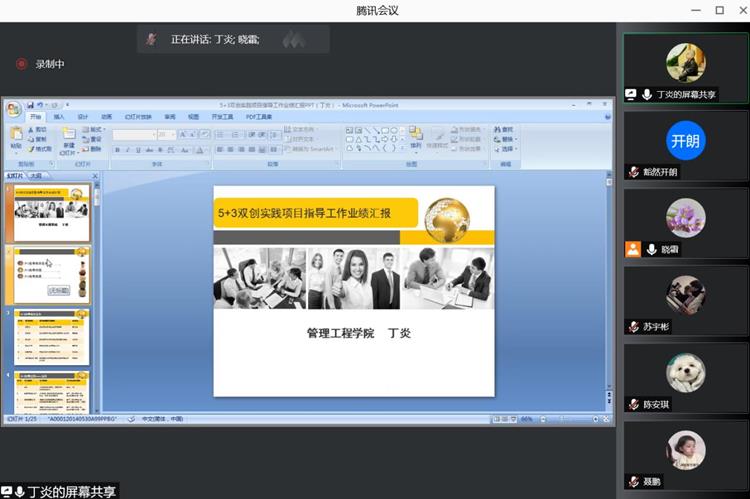Click the Find (查找) icon

(x=505, y=129)
